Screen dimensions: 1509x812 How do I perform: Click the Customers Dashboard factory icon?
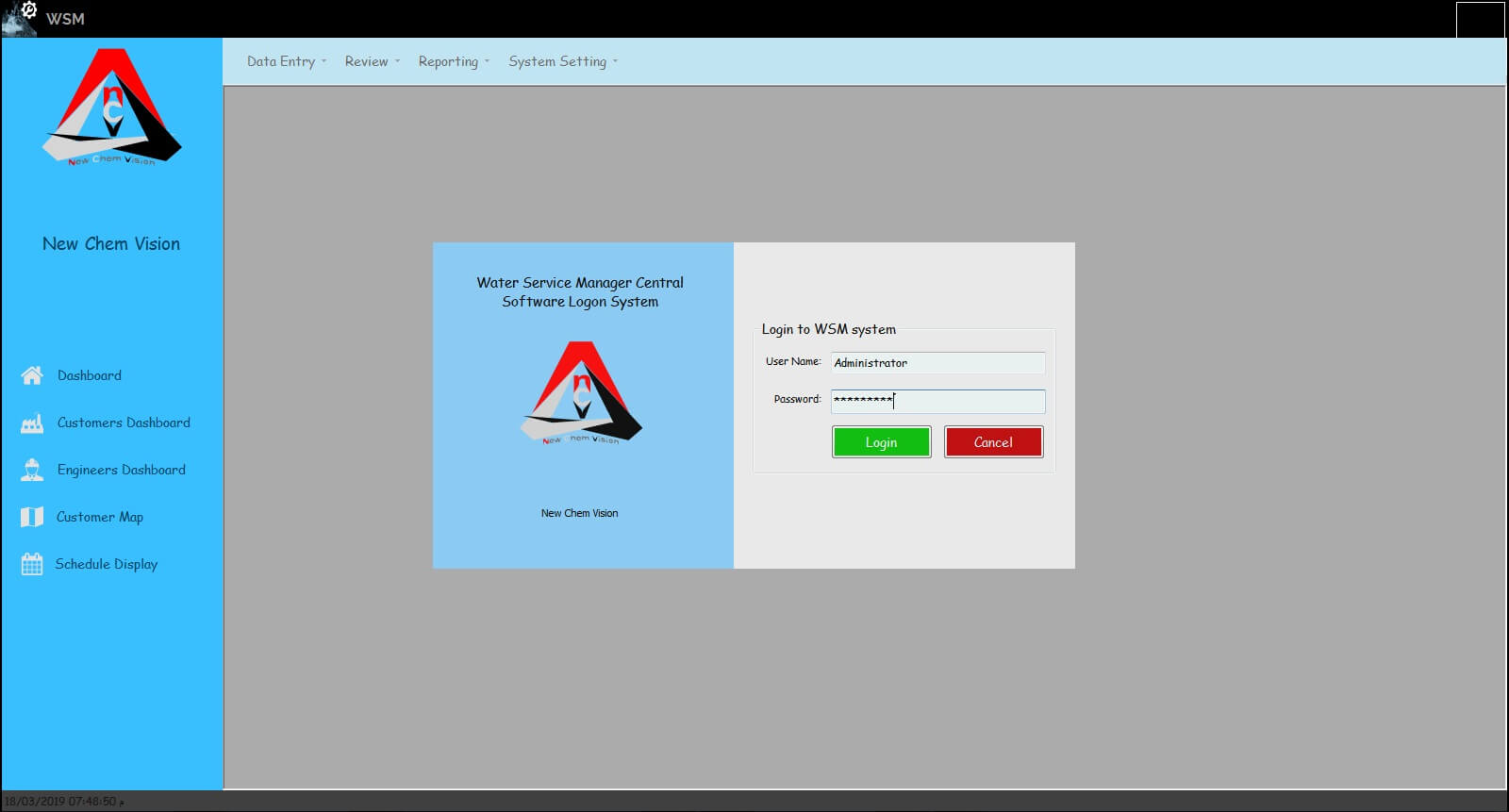pos(32,423)
